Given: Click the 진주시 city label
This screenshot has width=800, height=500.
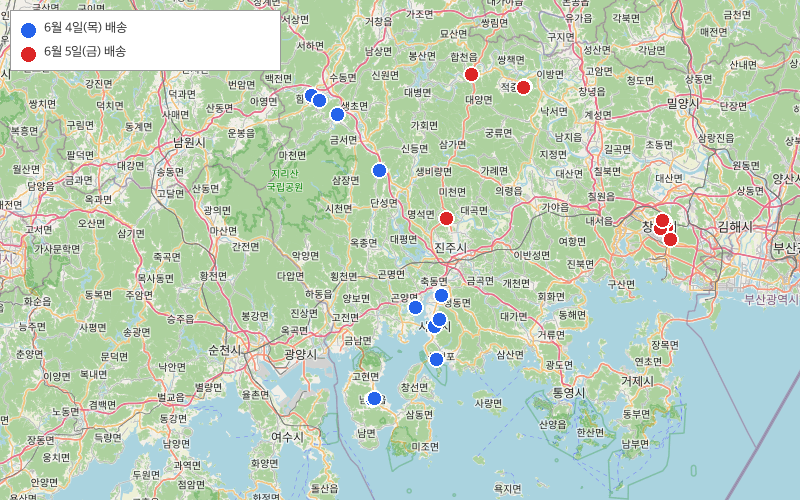Looking at the screenshot, I should 451,248.
